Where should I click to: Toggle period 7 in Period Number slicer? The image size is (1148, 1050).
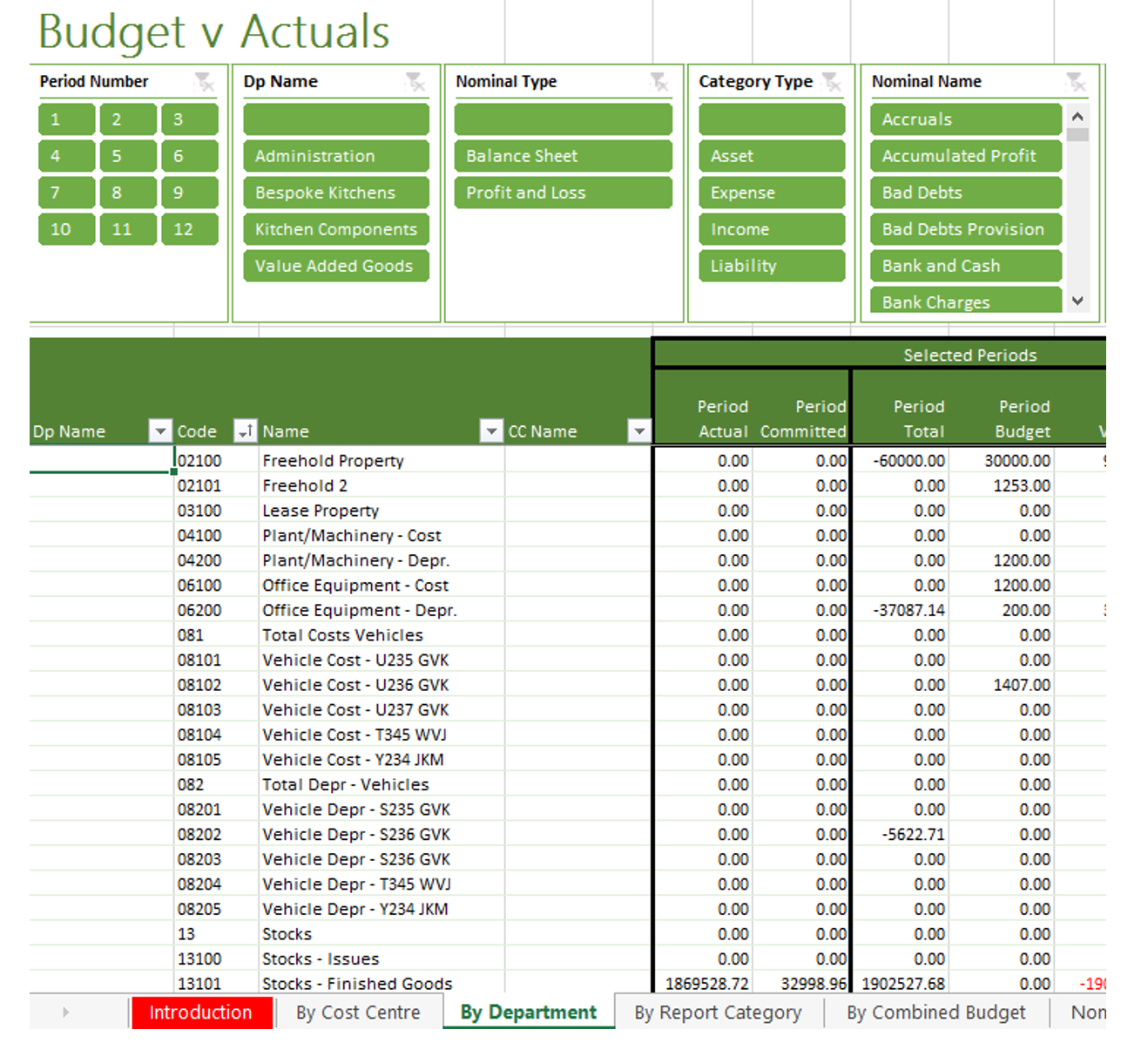tap(66, 193)
